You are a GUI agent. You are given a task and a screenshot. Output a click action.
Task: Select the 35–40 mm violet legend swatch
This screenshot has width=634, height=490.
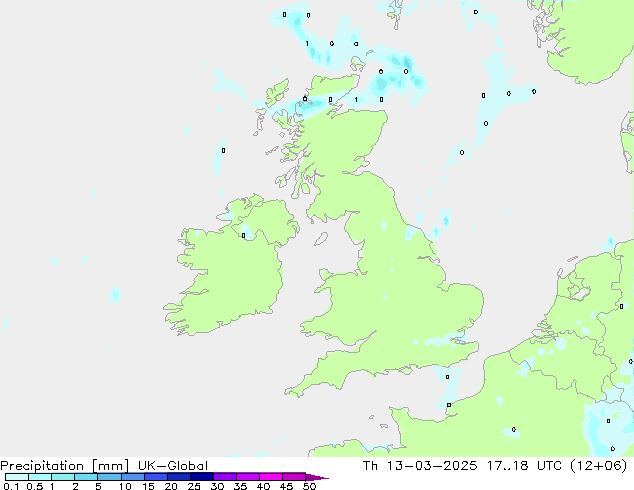(247, 477)
